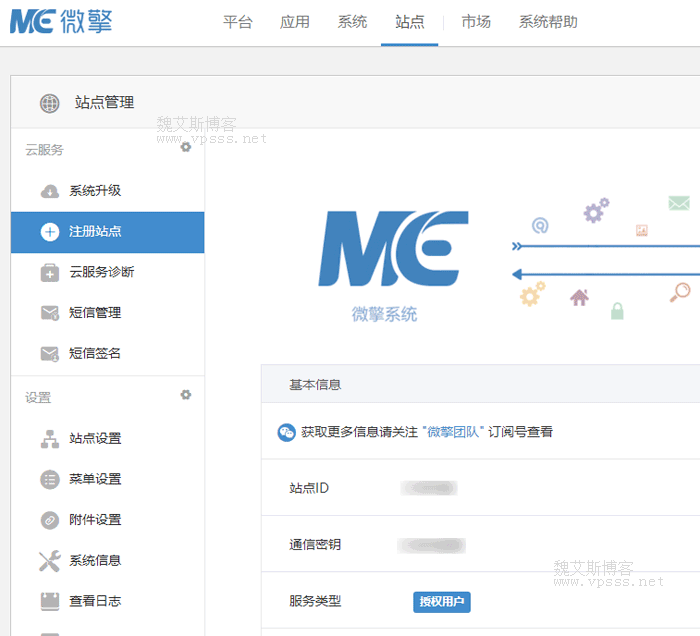Viewport: 700px width, 636px height.
Task: Click the blurred 站点ID value
Action: pos(429,488)
